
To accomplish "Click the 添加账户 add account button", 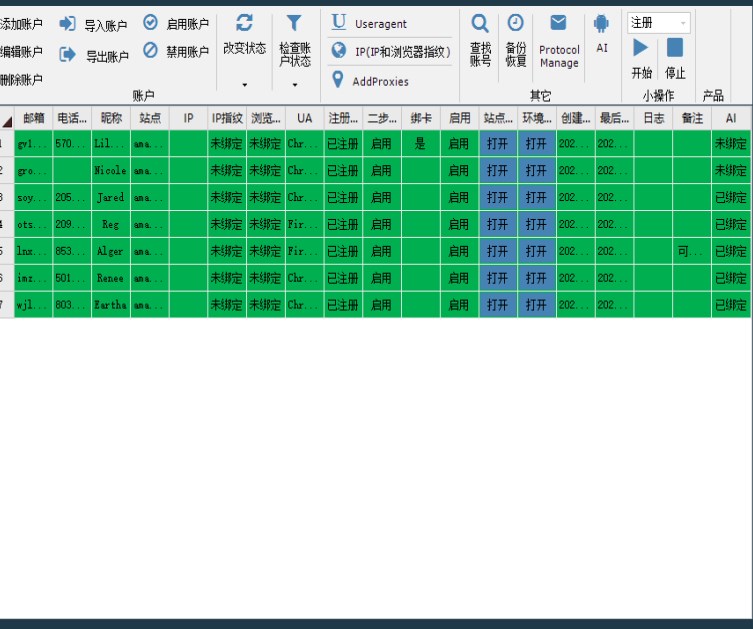I will pyautogui.click(x=21, y=24).
